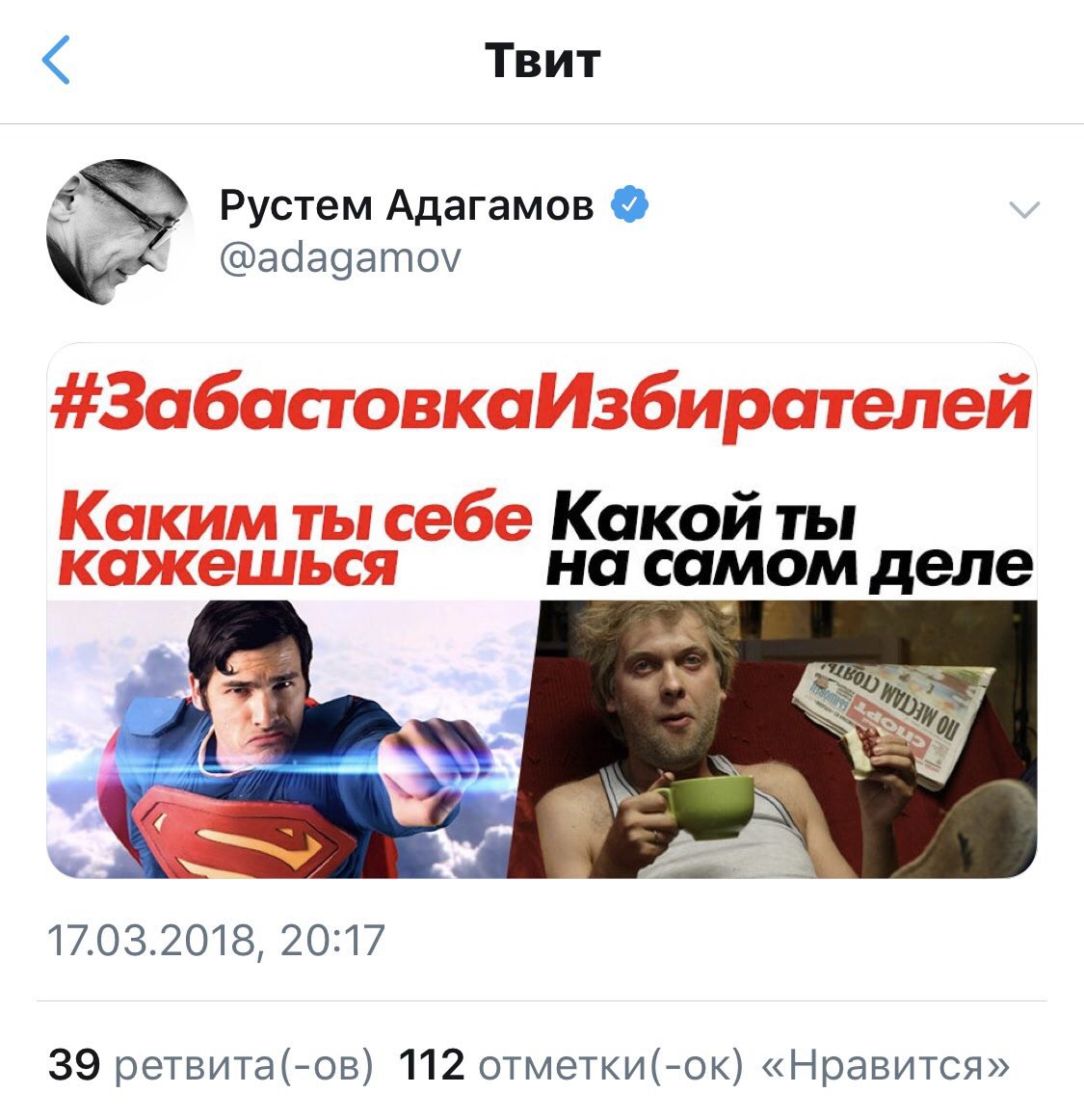Open Рустем Адагамов's profile avatar
Image resolution: width=1084 pixels, height=1120 pixels.
coord(120,232)
